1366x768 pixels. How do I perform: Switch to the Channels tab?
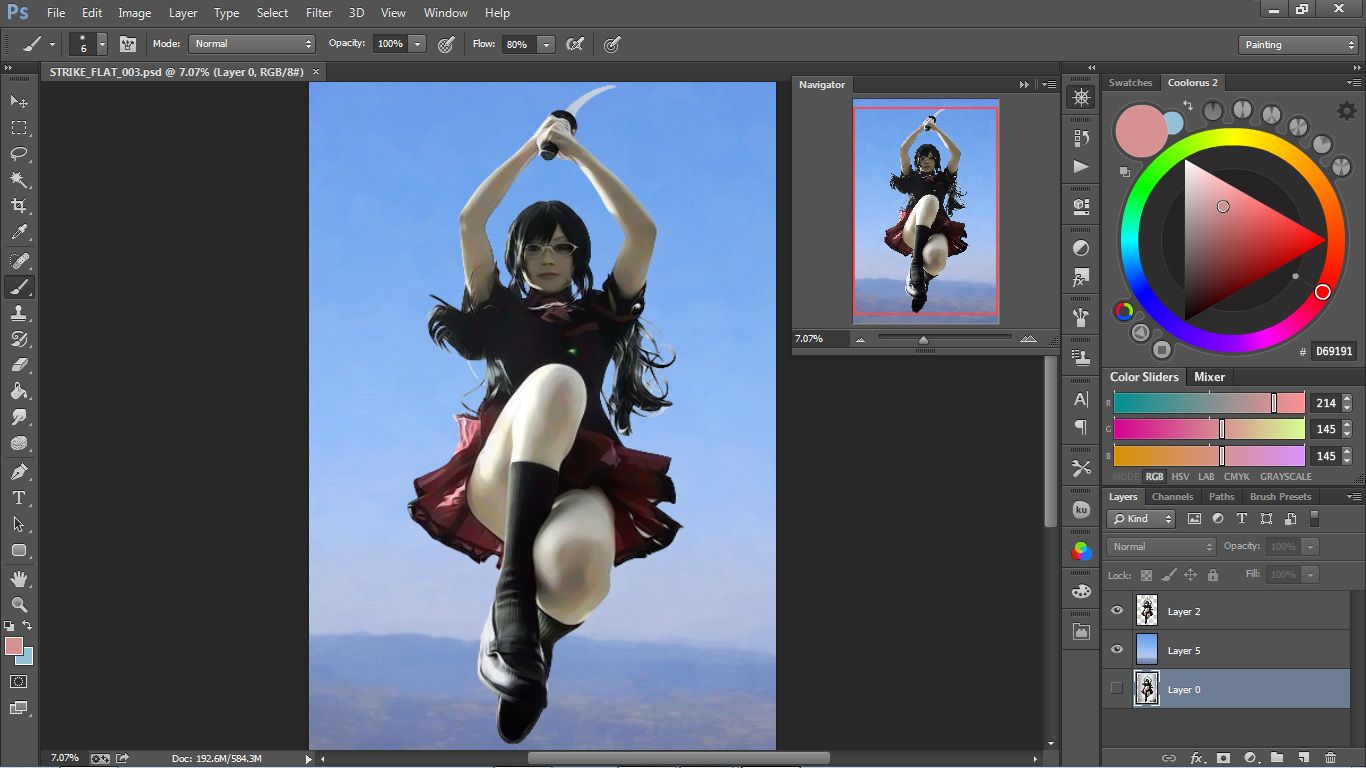[x=1172, y=497]
